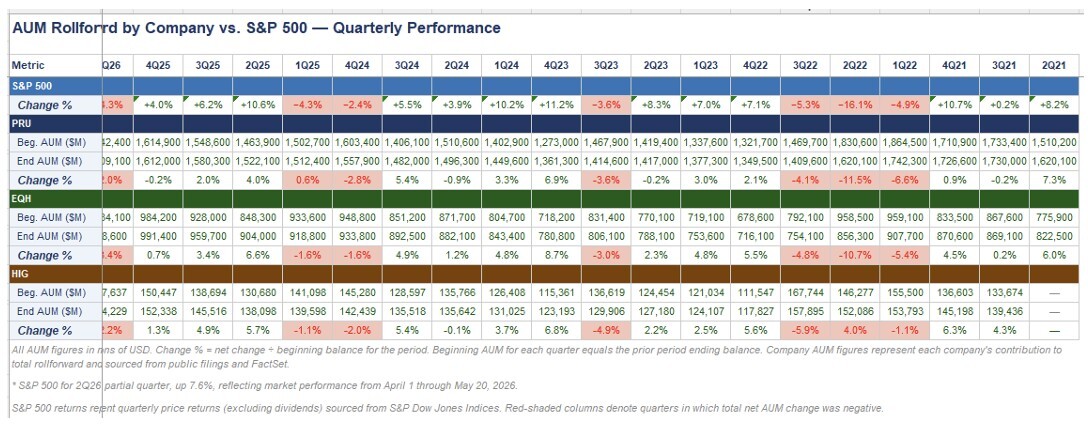The height and width of the screenshot is (431, 1088).
Task: Click the 4Q25 column header
Action: coord(158,65)
